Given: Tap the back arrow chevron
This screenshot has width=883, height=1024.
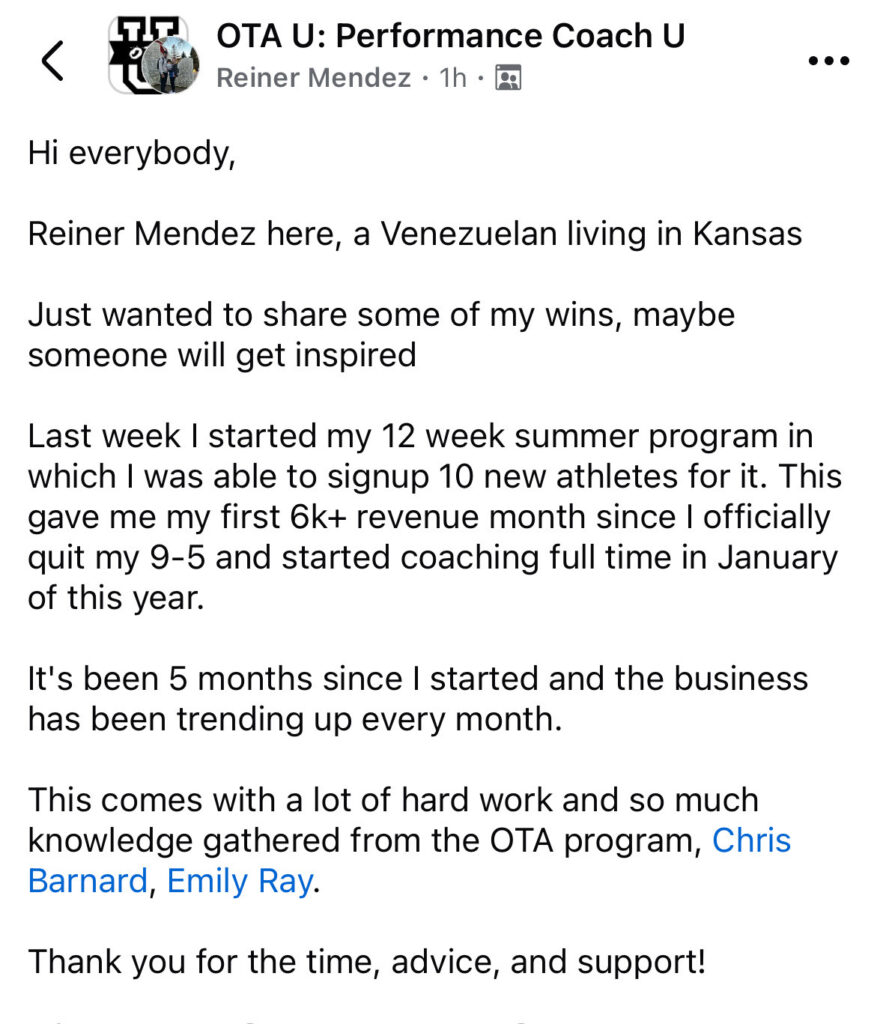Looking at the screenshot, I should (x=53, y=60).
